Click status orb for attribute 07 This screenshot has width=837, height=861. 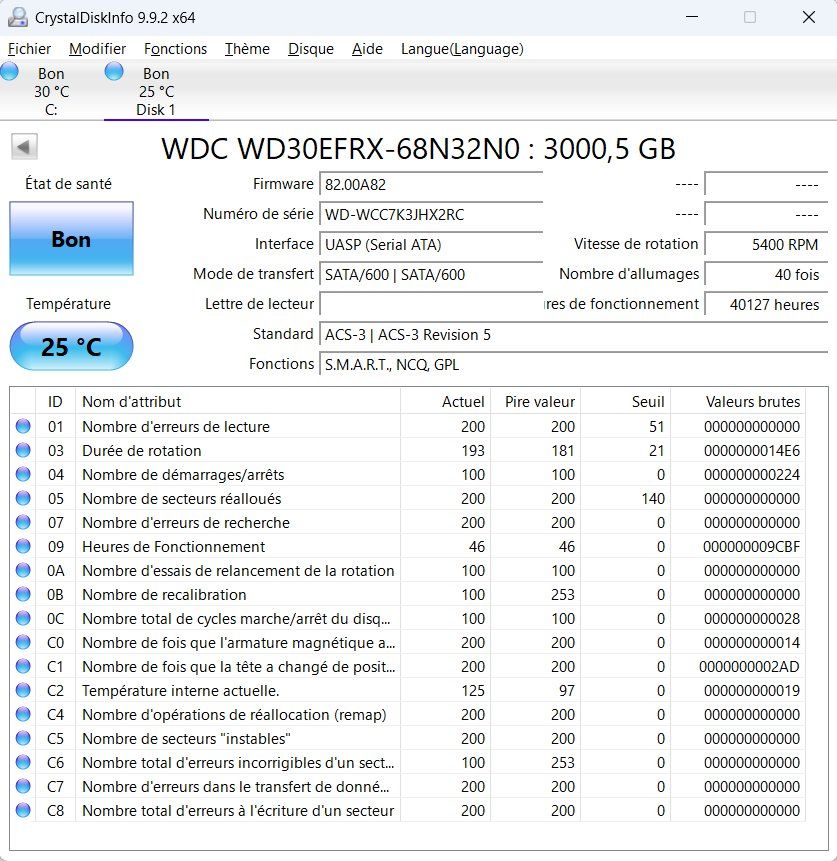point(23,522)
